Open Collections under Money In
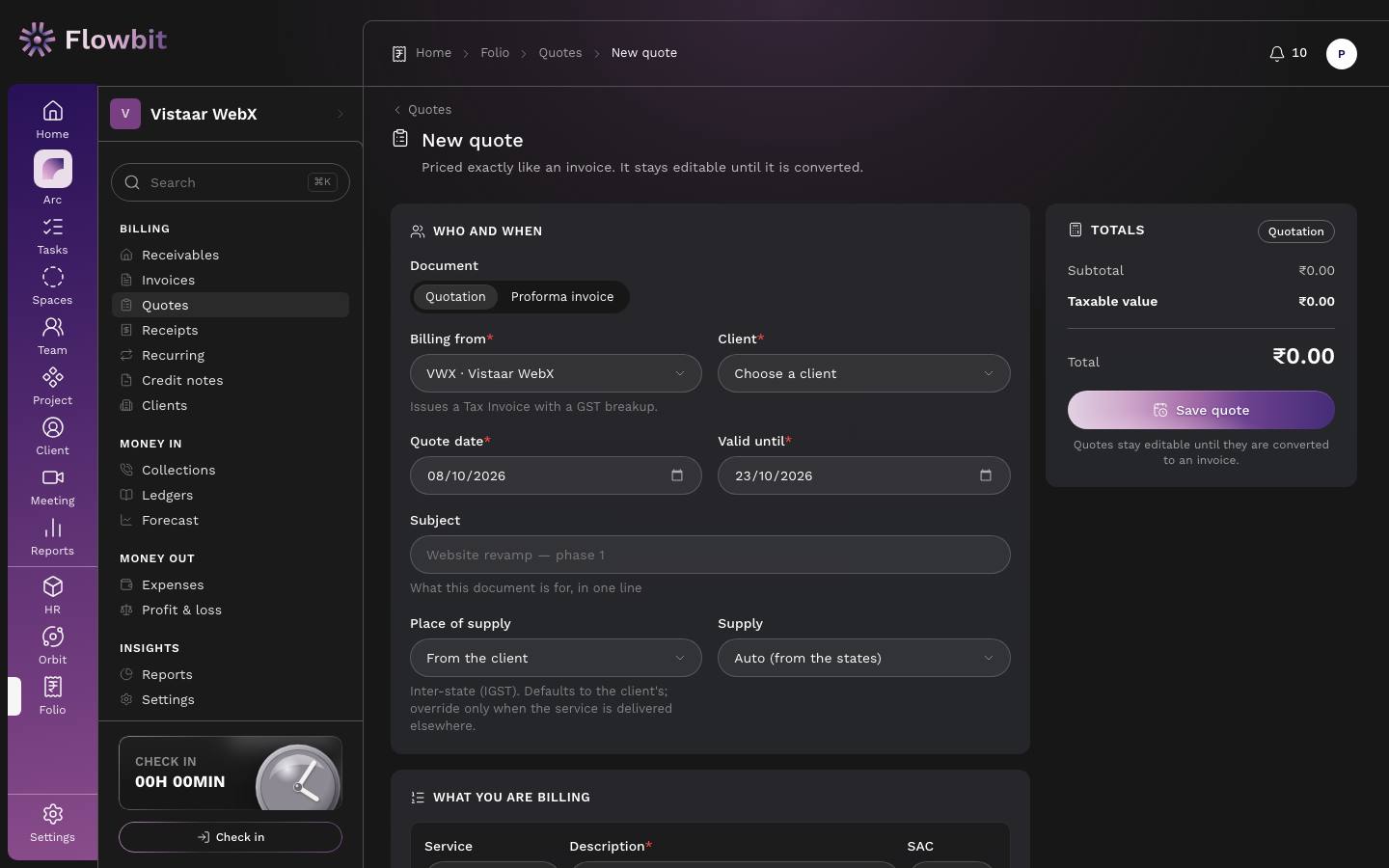The height and width of the screenshot is (868, 1389). point(230,470)
